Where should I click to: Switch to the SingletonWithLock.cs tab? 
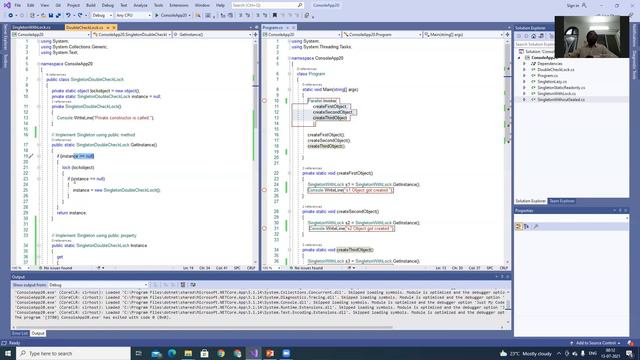pyautogui.click(x=31, y=27)
